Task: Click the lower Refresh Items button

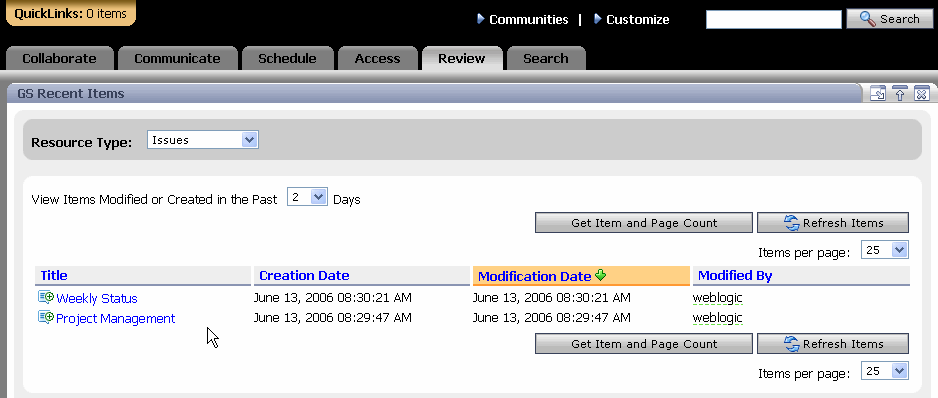Action: click(x=833, y=344)
